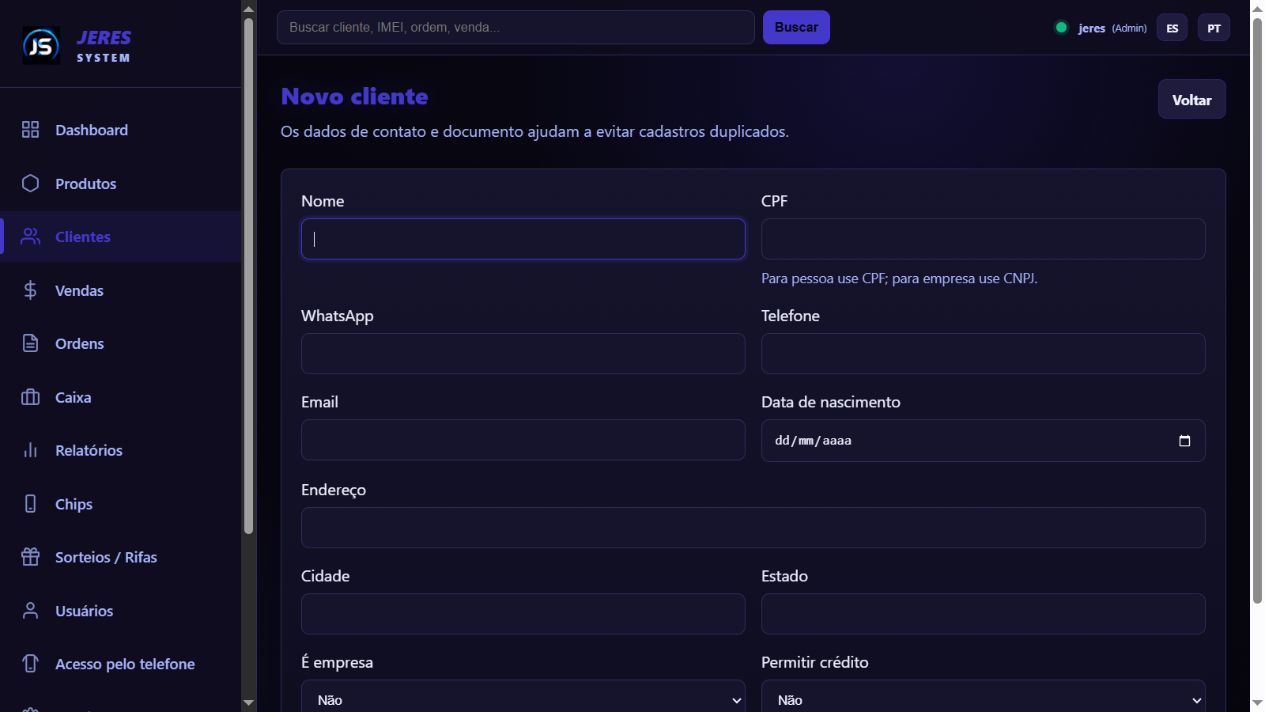The width and height of the screenshot is (1265, 712).
Task: Go to the Produtos section
Action: pos(120,184)
